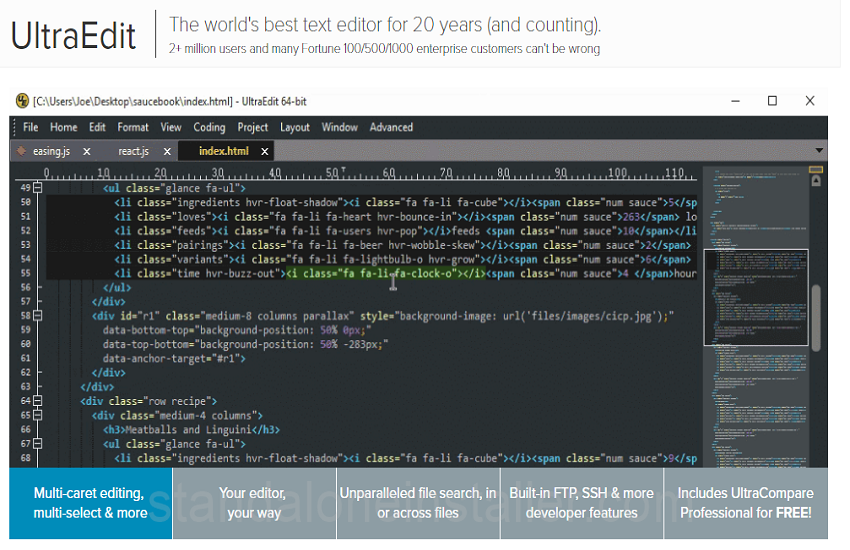Open the View menu
Screen dimensions: 850x550
pos(171,127)
